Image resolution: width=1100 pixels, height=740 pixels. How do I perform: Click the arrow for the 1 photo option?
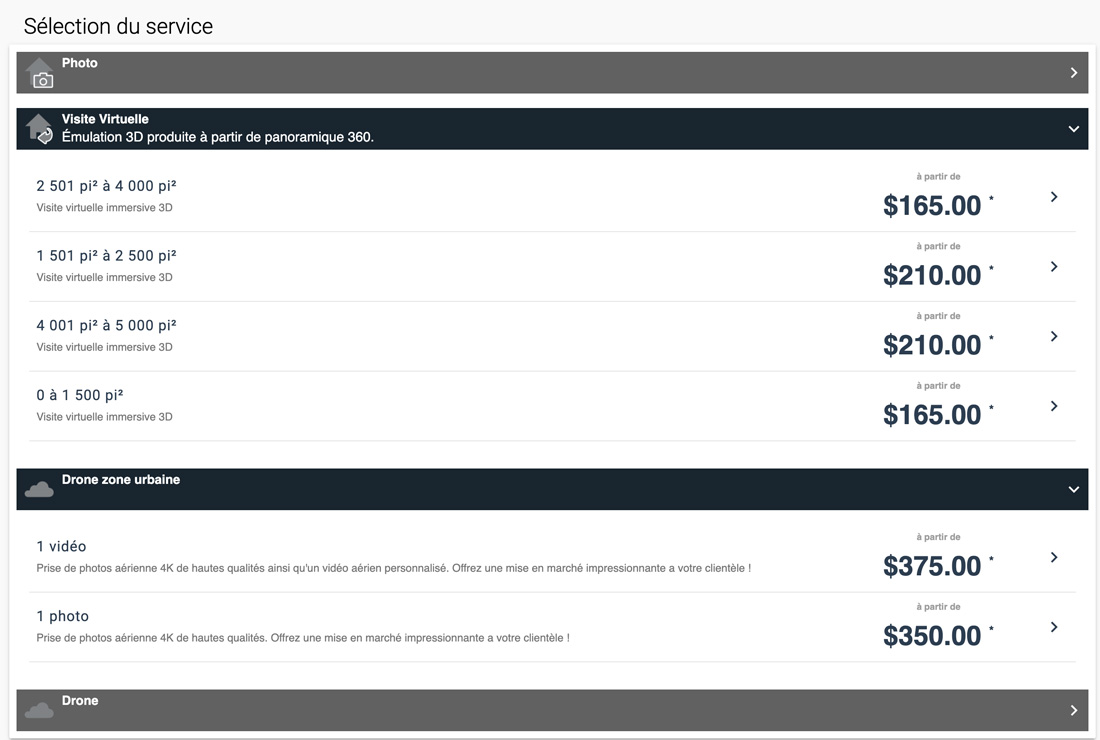pos(1054,627)
